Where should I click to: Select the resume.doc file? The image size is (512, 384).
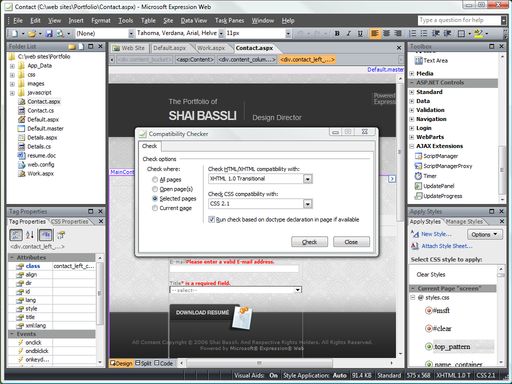[x=41, y=156]
